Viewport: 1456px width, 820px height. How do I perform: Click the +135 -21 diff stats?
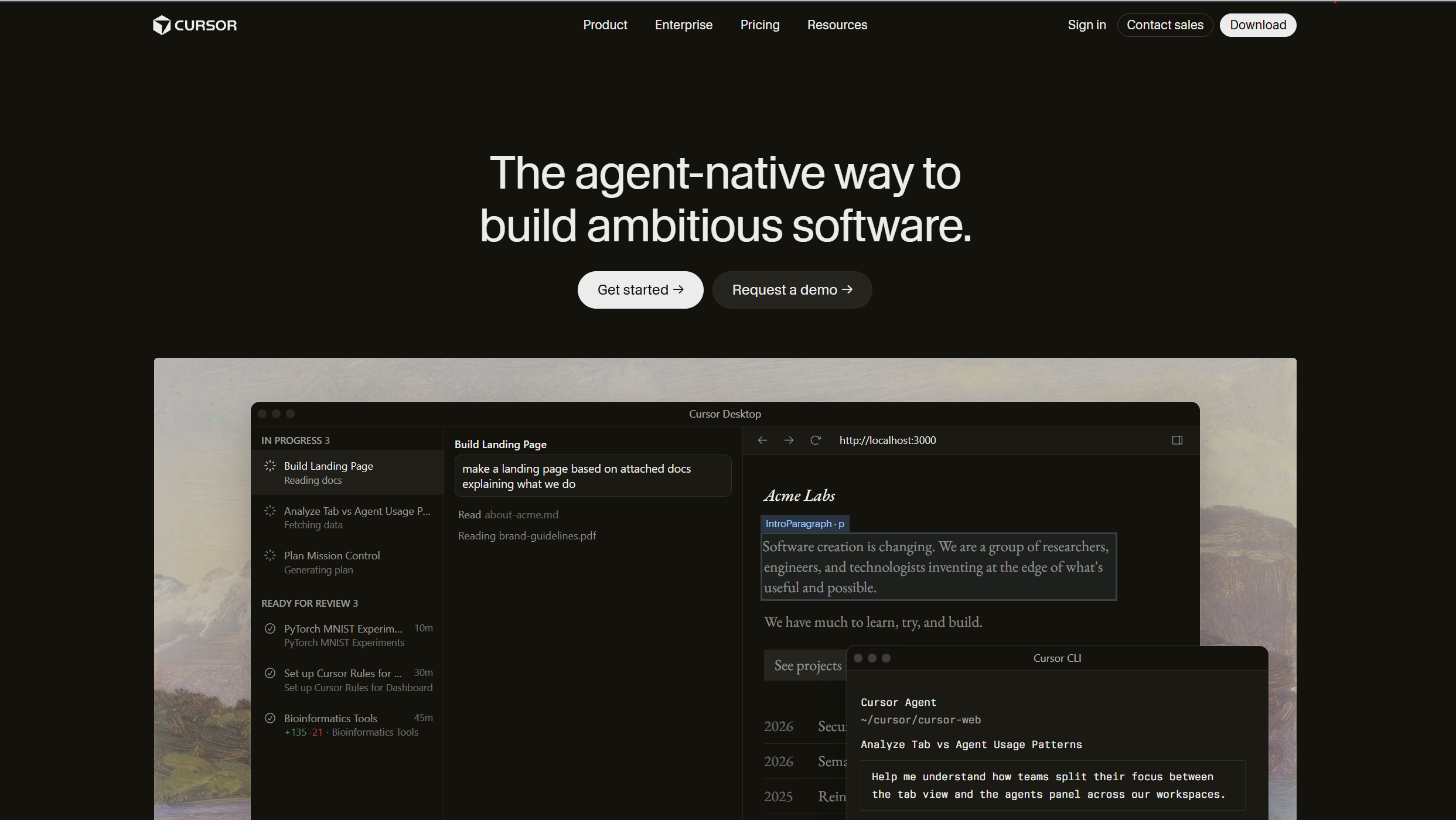pos(304,733)
